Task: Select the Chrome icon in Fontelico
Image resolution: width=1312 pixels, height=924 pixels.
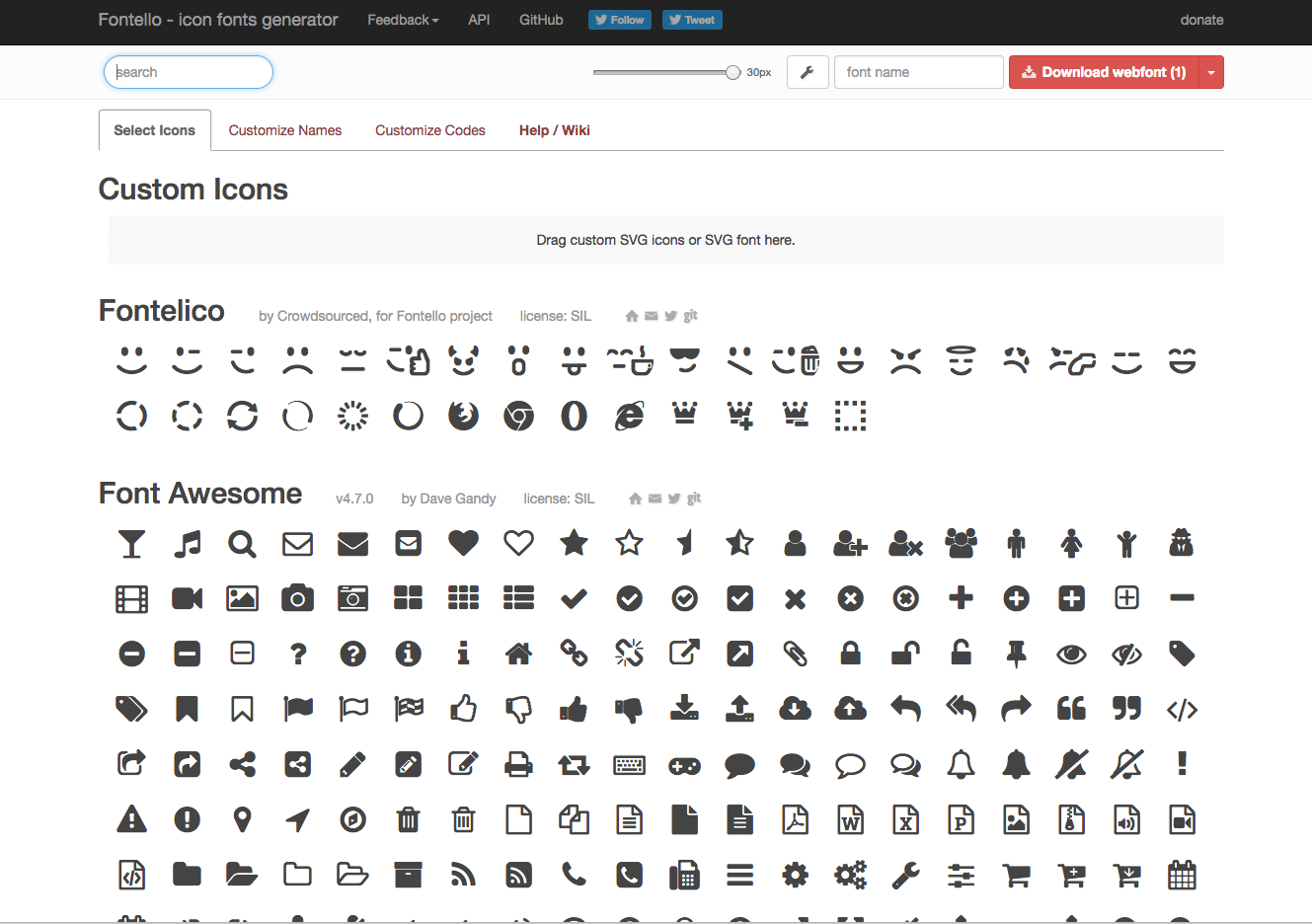Action: click(x=518, y=417)
